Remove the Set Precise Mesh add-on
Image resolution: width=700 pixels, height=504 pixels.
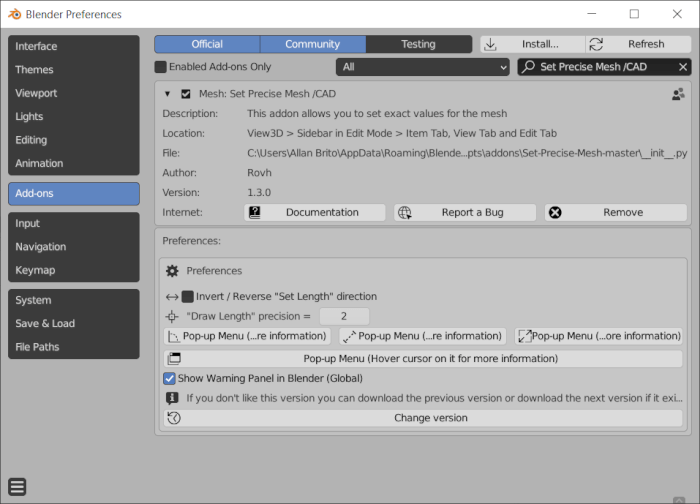[616, 212]
